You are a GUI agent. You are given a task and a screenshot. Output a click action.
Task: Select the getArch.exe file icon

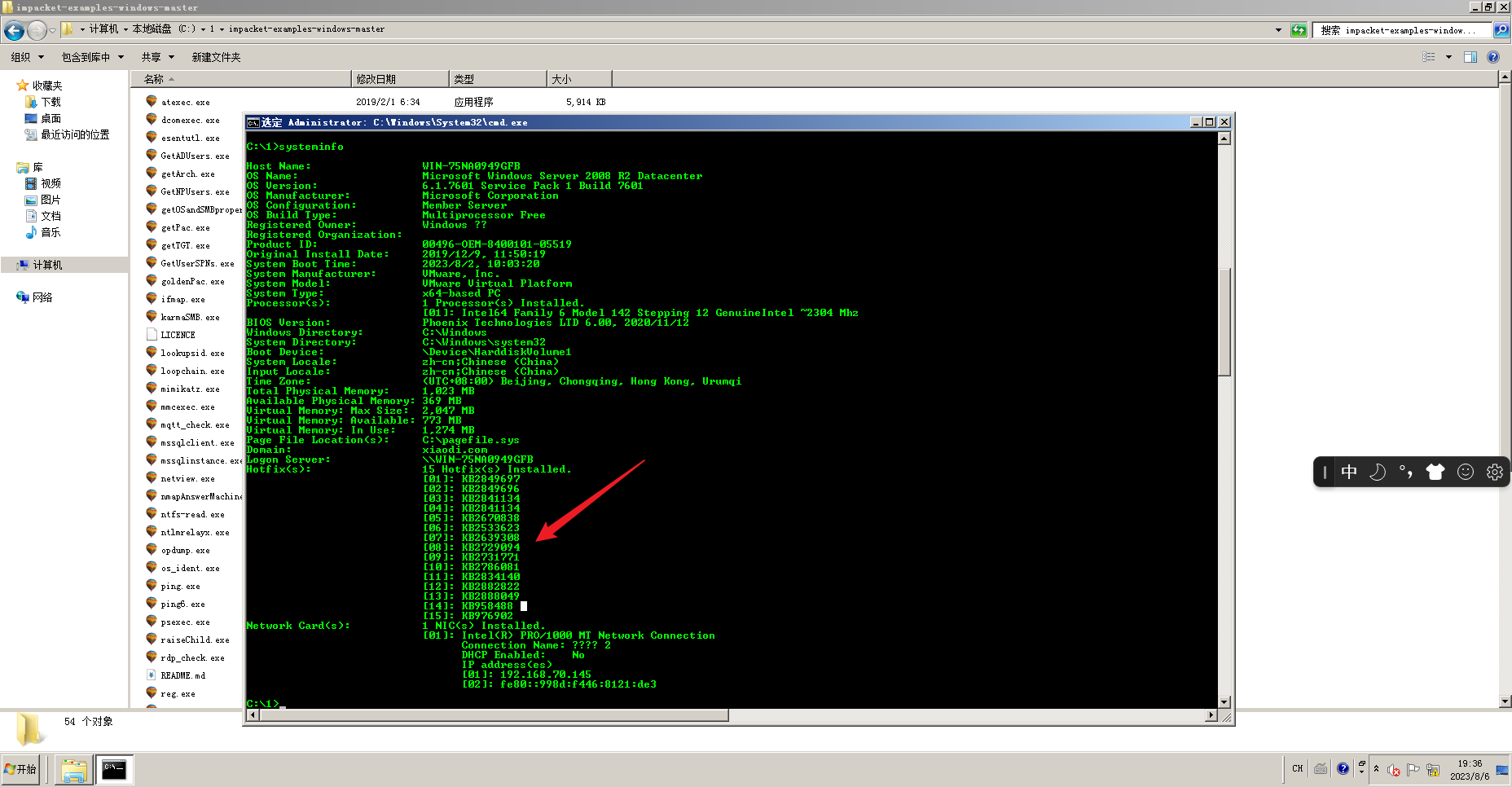(x=152, y=173)
